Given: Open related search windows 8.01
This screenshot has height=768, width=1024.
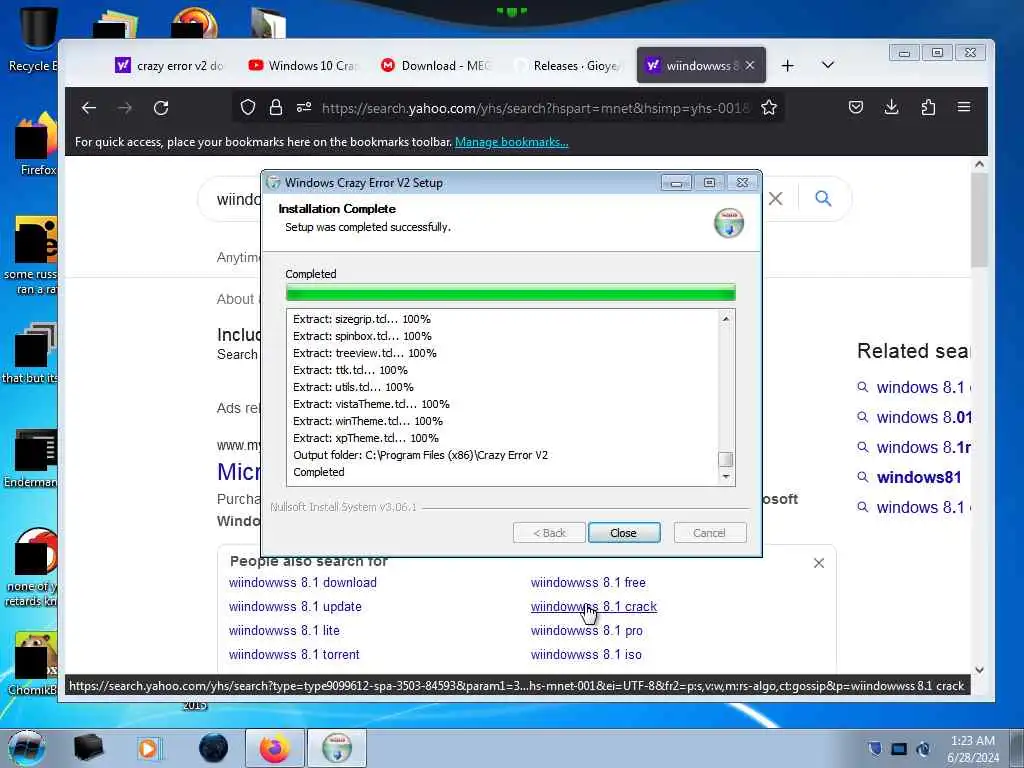Looking at the screenshot, I should [923, 417].
